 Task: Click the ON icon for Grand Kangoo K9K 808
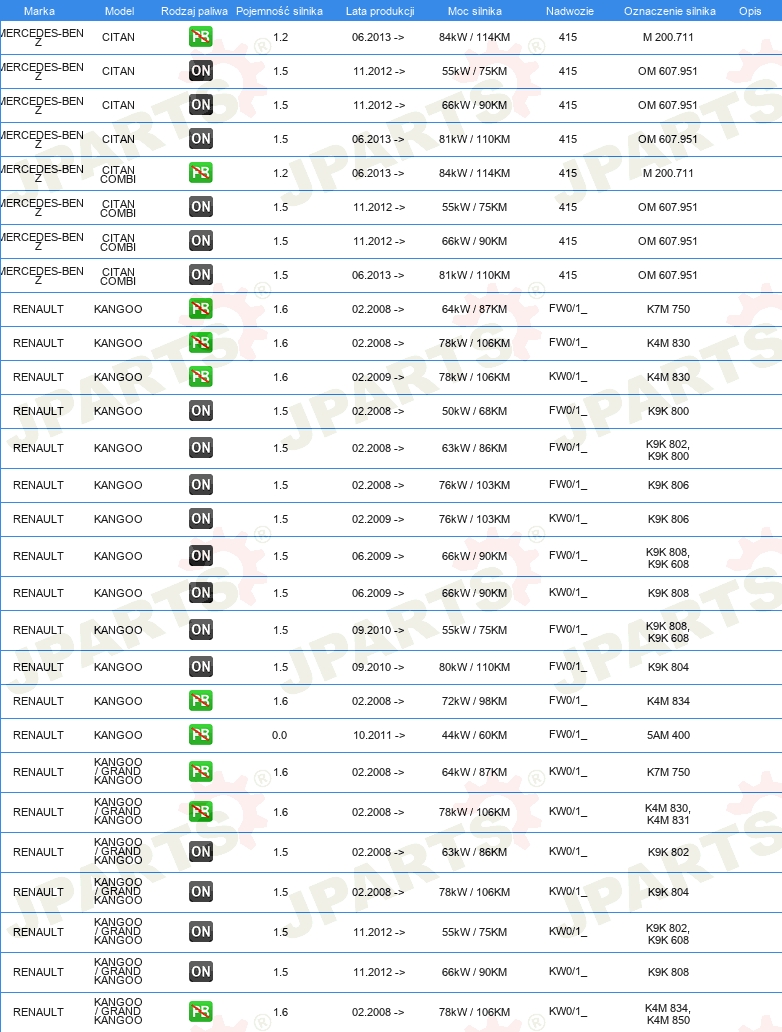pos(201,972)
